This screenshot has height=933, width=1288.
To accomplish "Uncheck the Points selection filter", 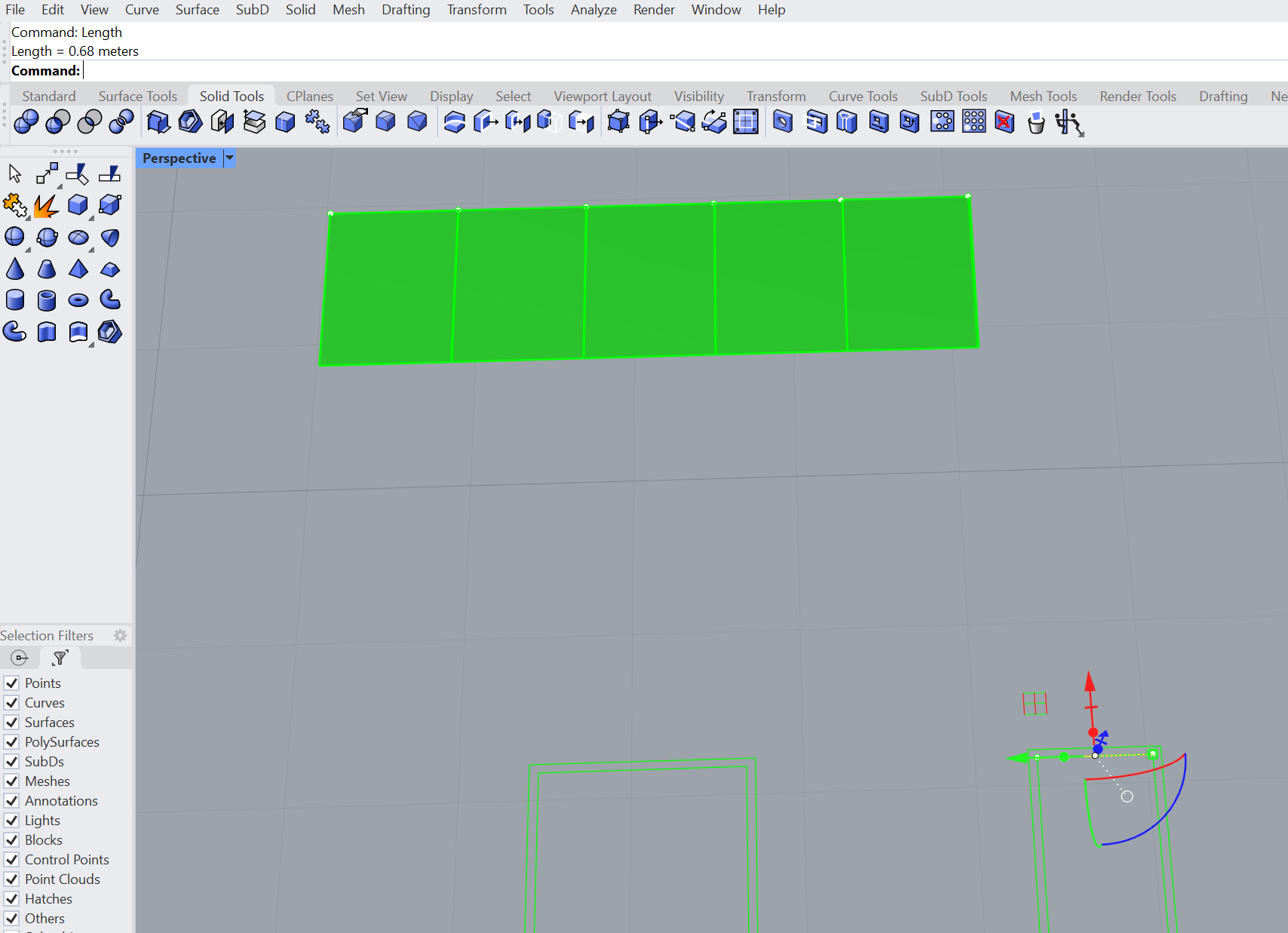I will click(11, 683).
